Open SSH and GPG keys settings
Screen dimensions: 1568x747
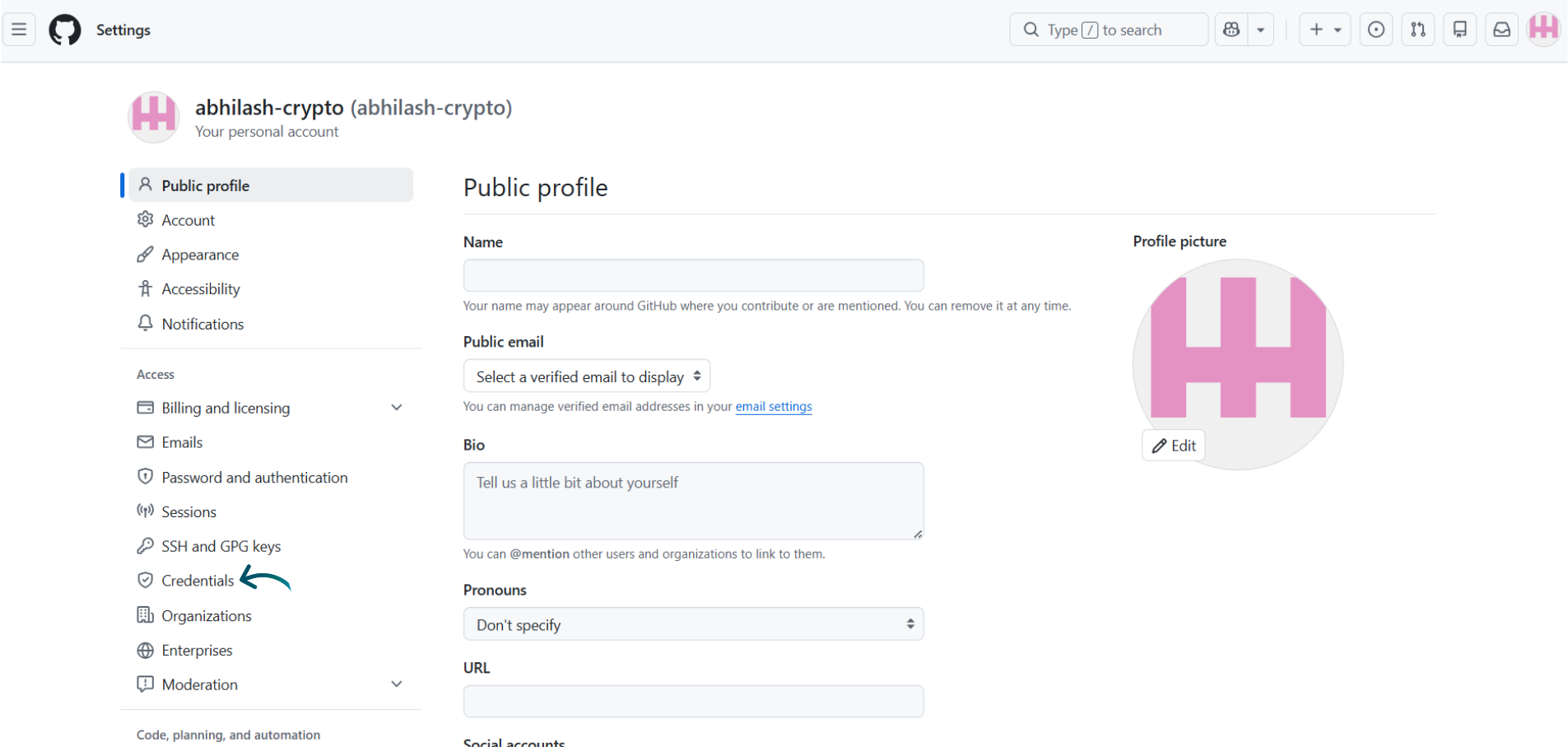(x=221, y=546)
